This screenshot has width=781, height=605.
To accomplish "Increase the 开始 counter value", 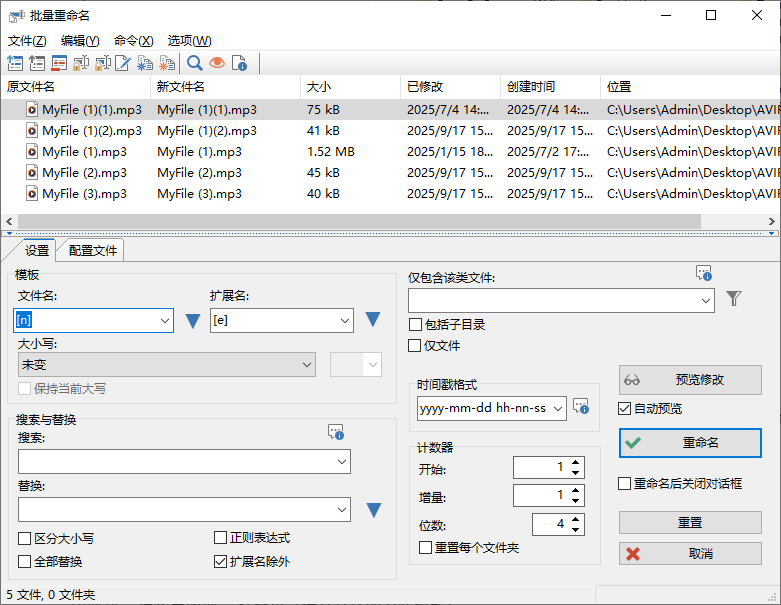I will (576, 463).
